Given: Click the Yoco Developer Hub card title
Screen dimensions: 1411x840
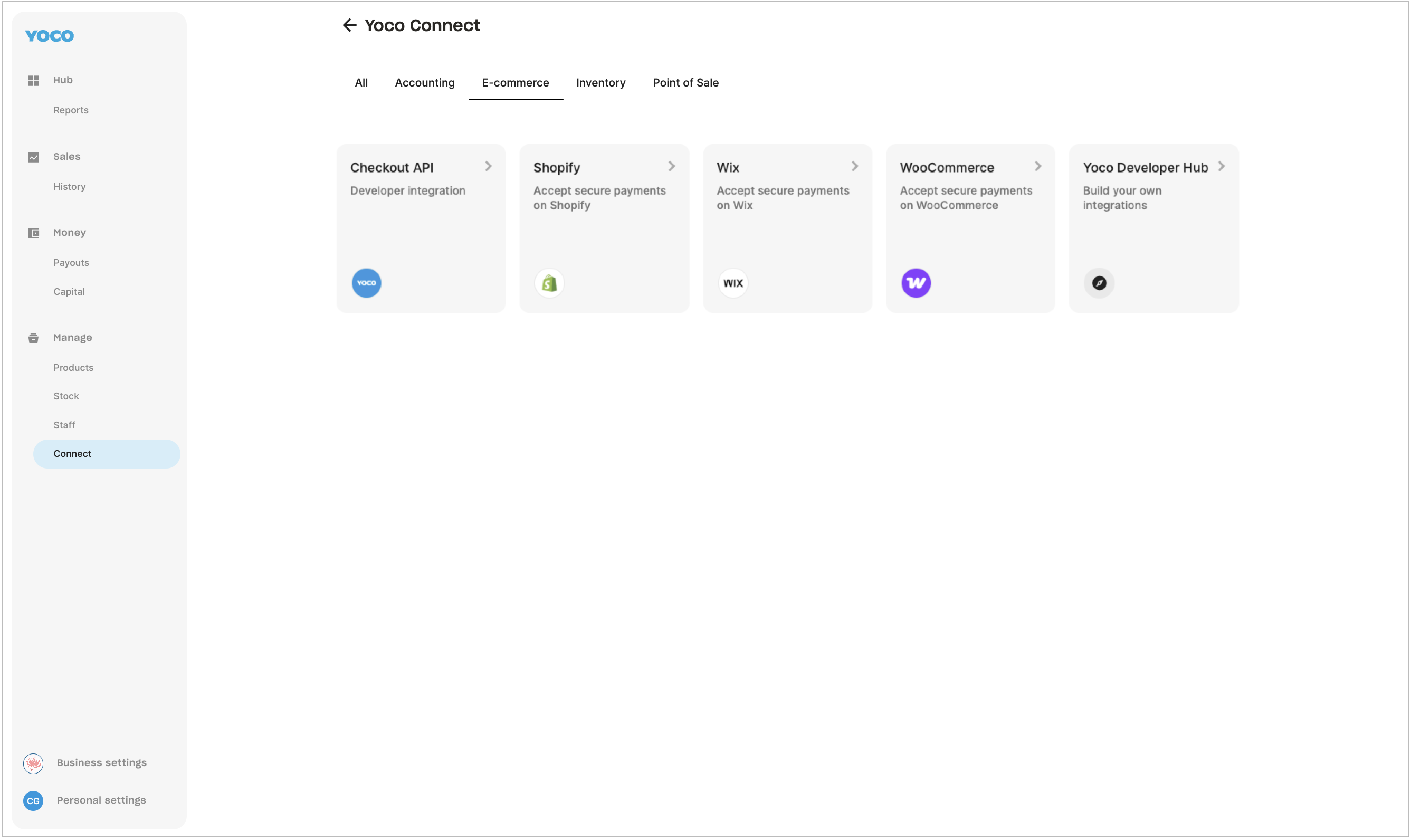Looking at the screenshot, I should click(1145, 168).
